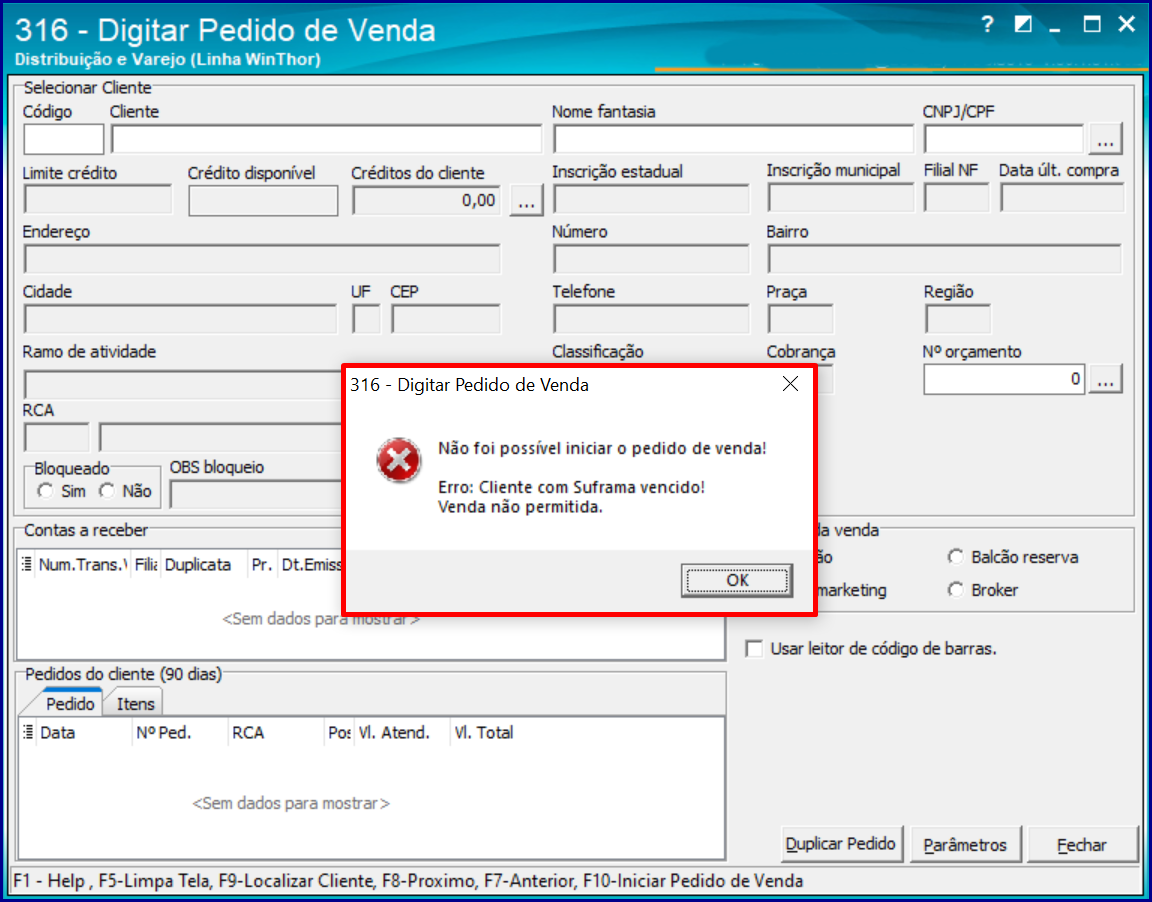Switch to the Pedido tab
Image resolution: width=1152 pixels, height=902 pixels.
pos(70,704)
